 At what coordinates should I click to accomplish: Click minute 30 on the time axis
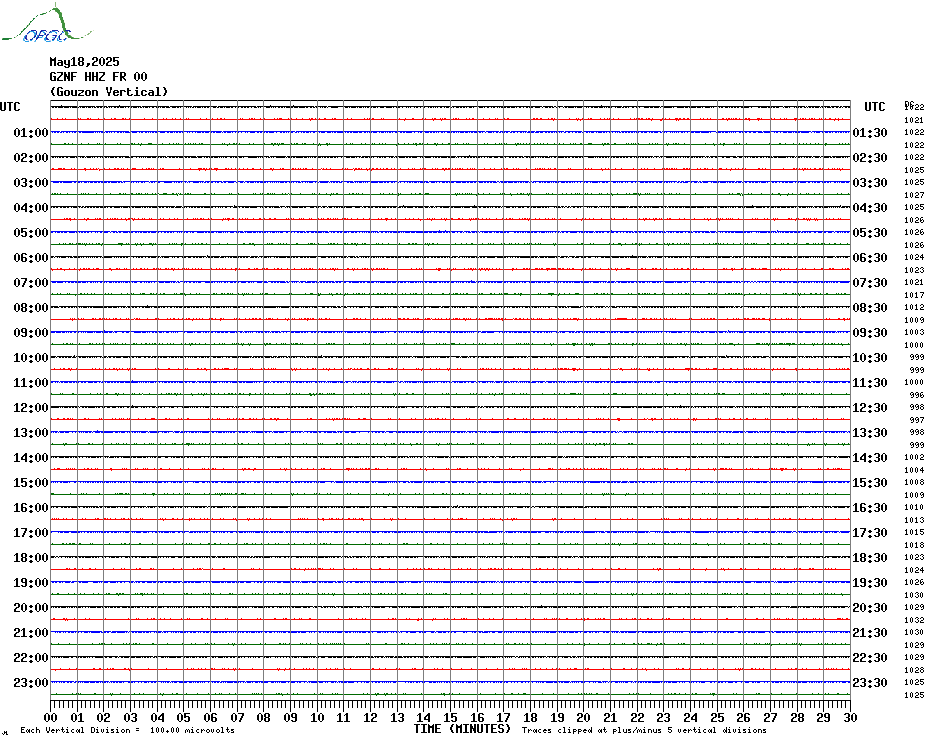coord(850,717)
